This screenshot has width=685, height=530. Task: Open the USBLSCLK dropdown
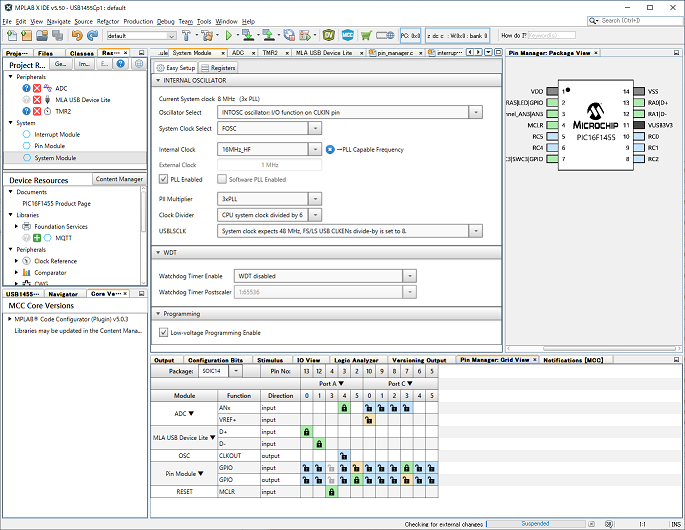click(476, 231)
